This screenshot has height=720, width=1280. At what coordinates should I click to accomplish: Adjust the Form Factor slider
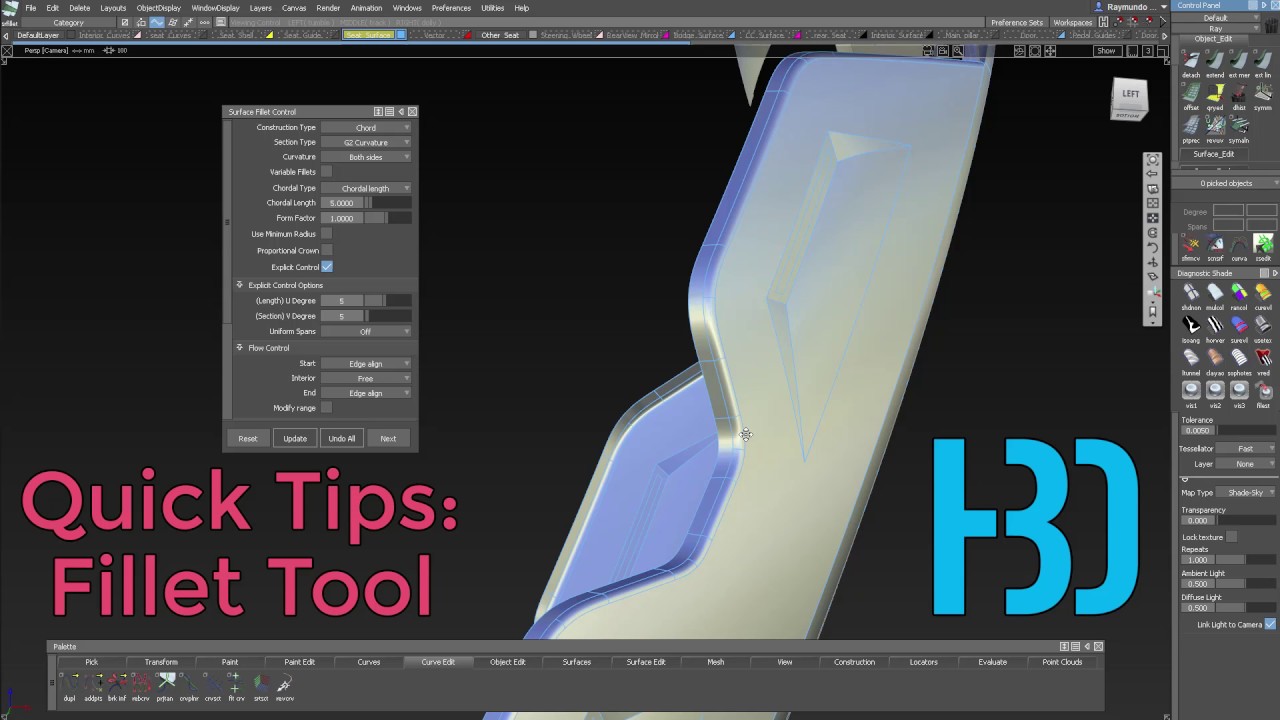tap(386, 218)
